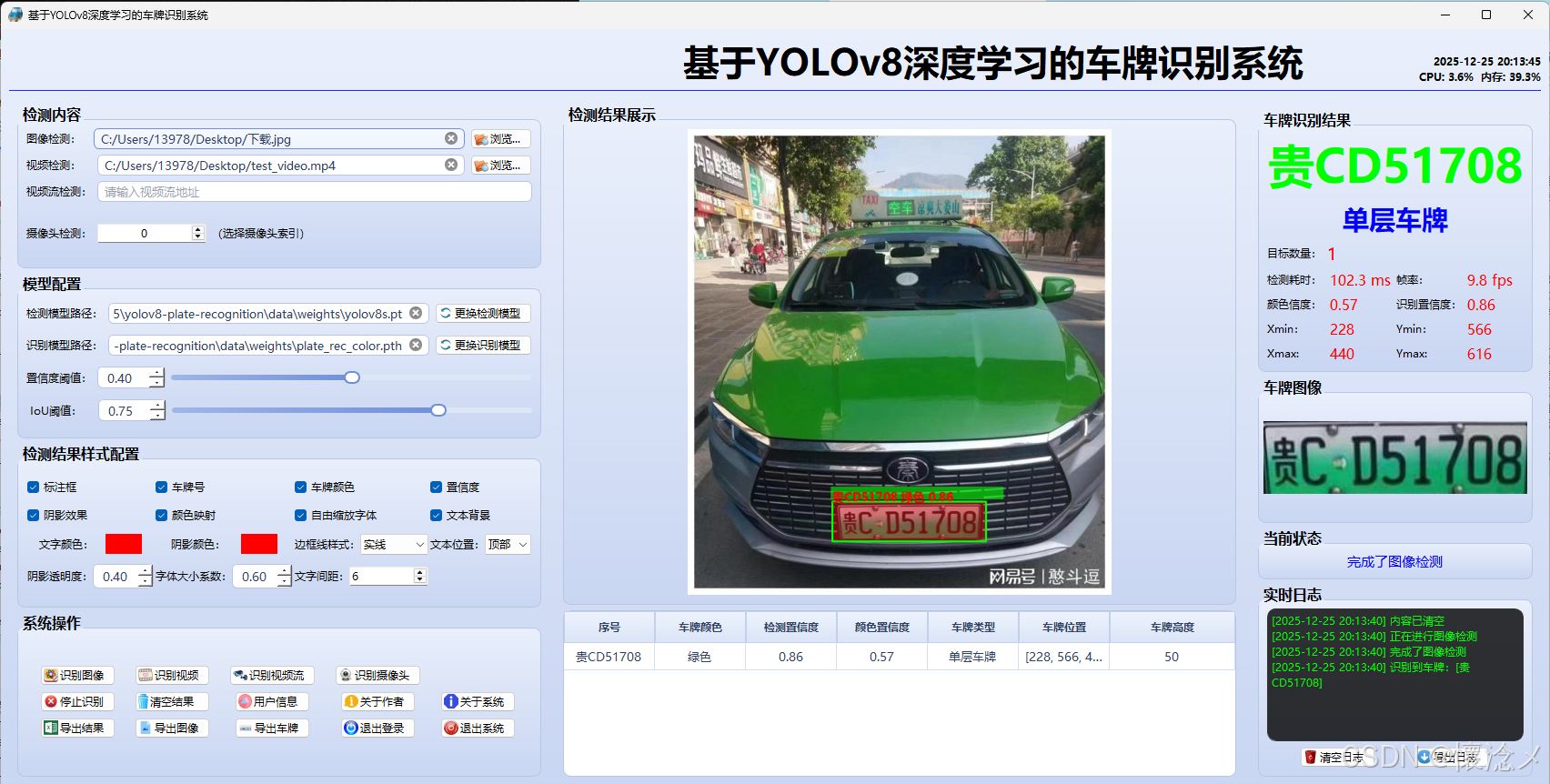Export plate via 导出车牌
Viewport: 1550px width, 784px height.
coord(272,728)
